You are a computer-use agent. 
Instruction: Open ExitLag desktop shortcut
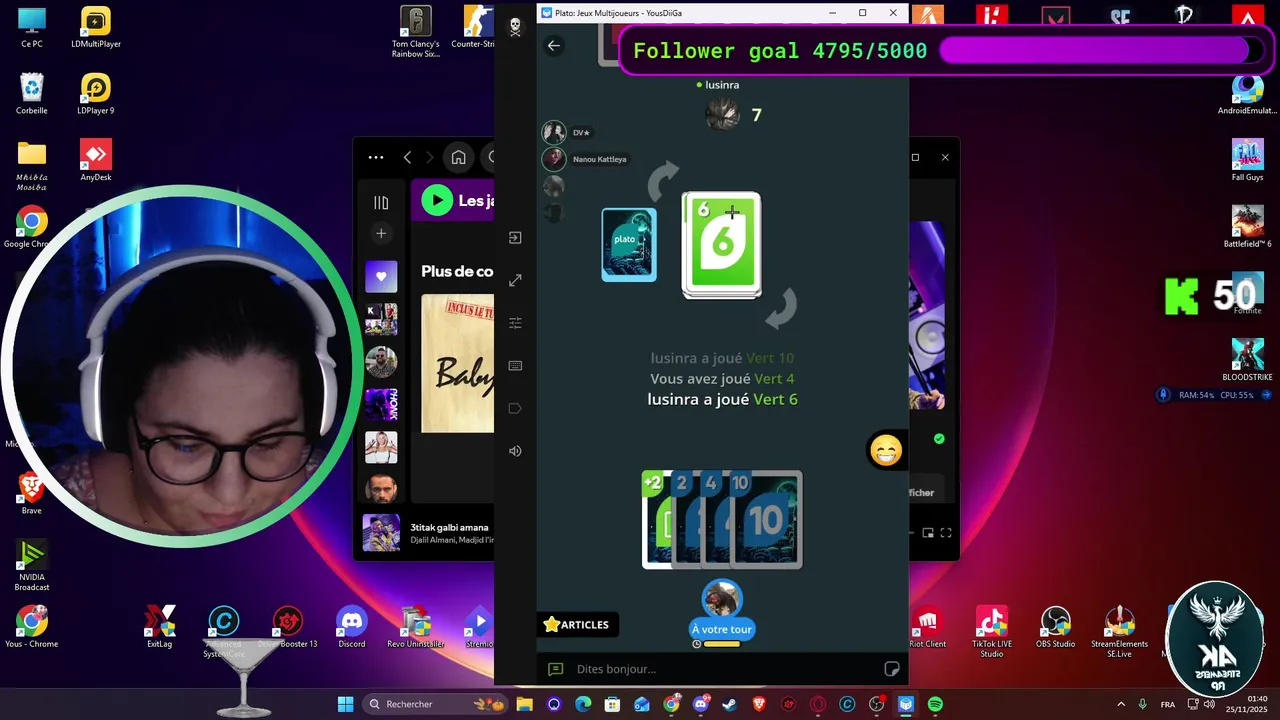160,628
